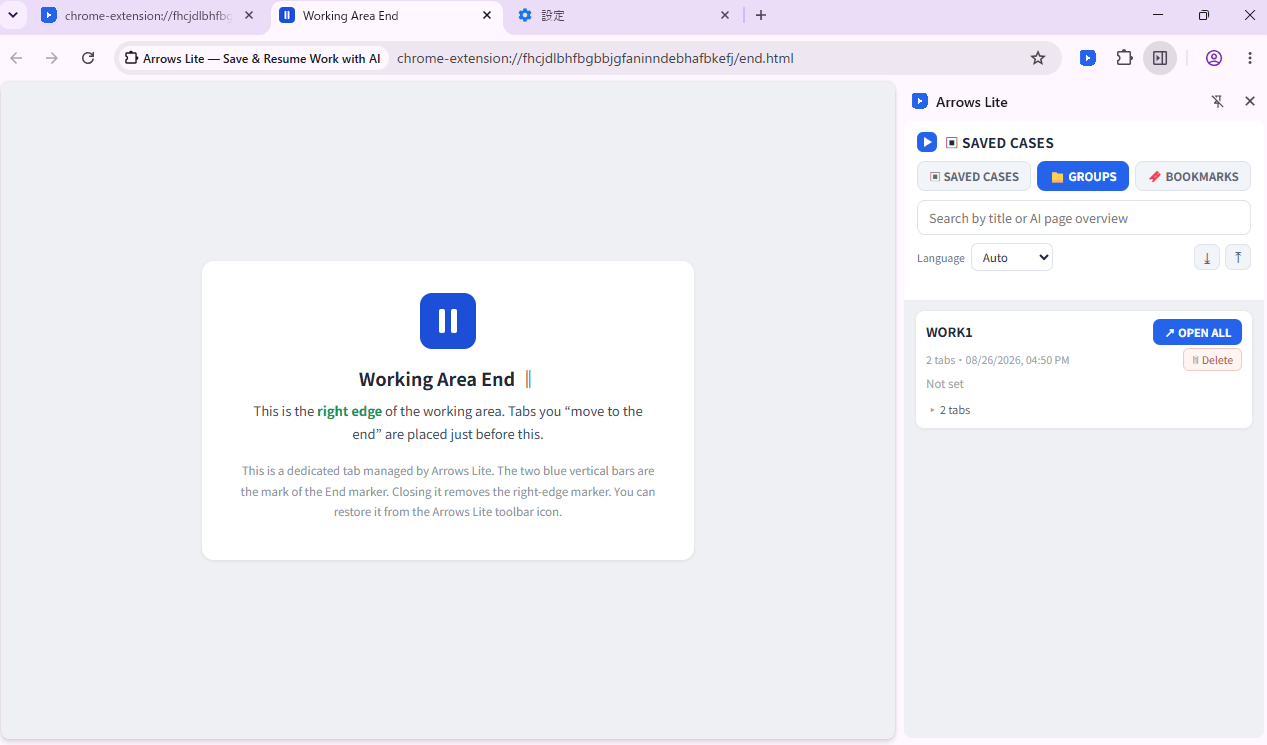Close the first chrome-extension:// tab
The height and width of the screenshot is (745, 1267).
[x=249, y=15]
